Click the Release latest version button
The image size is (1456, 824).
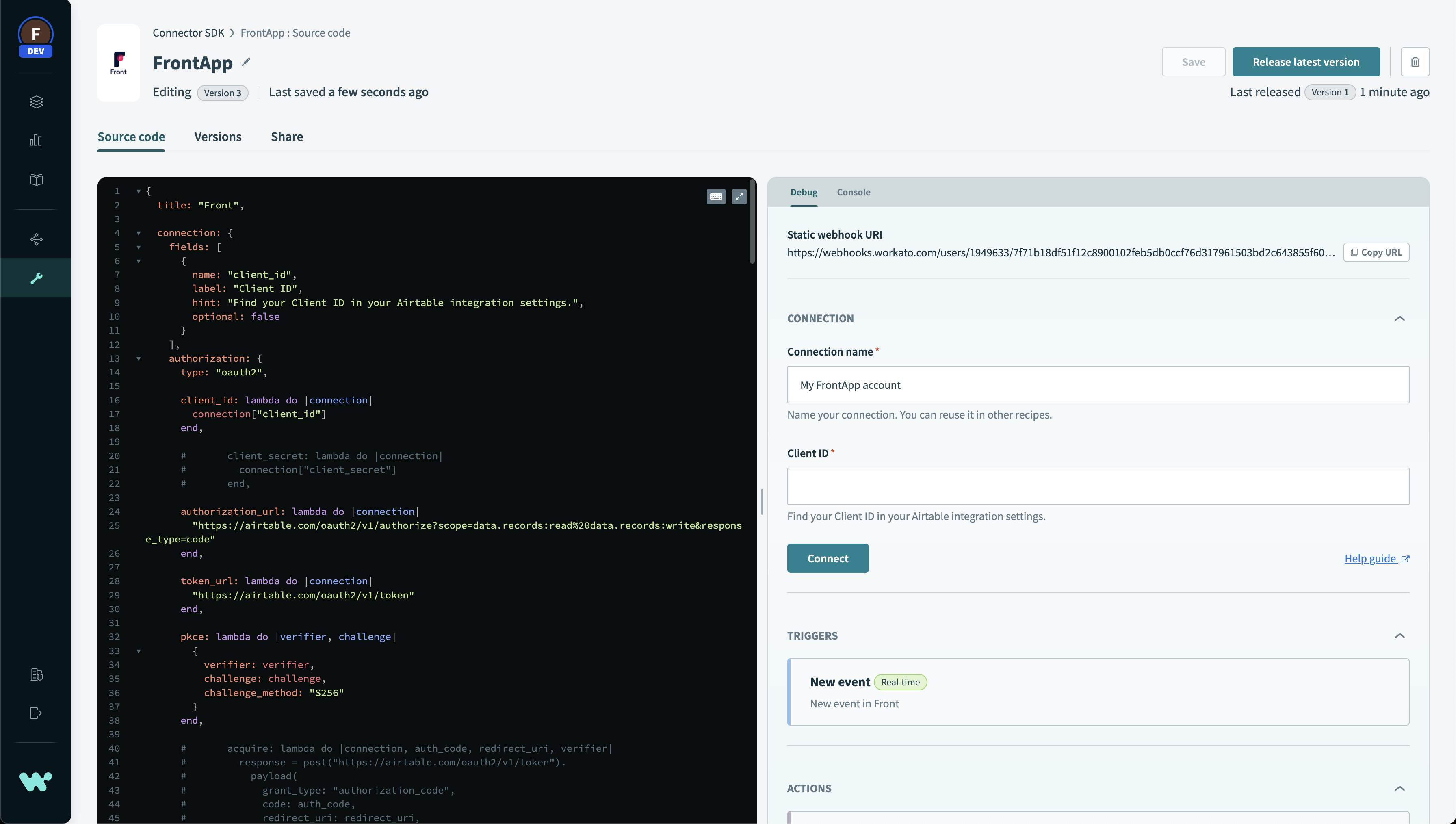pyautogui.click(x=1306, y=62)
